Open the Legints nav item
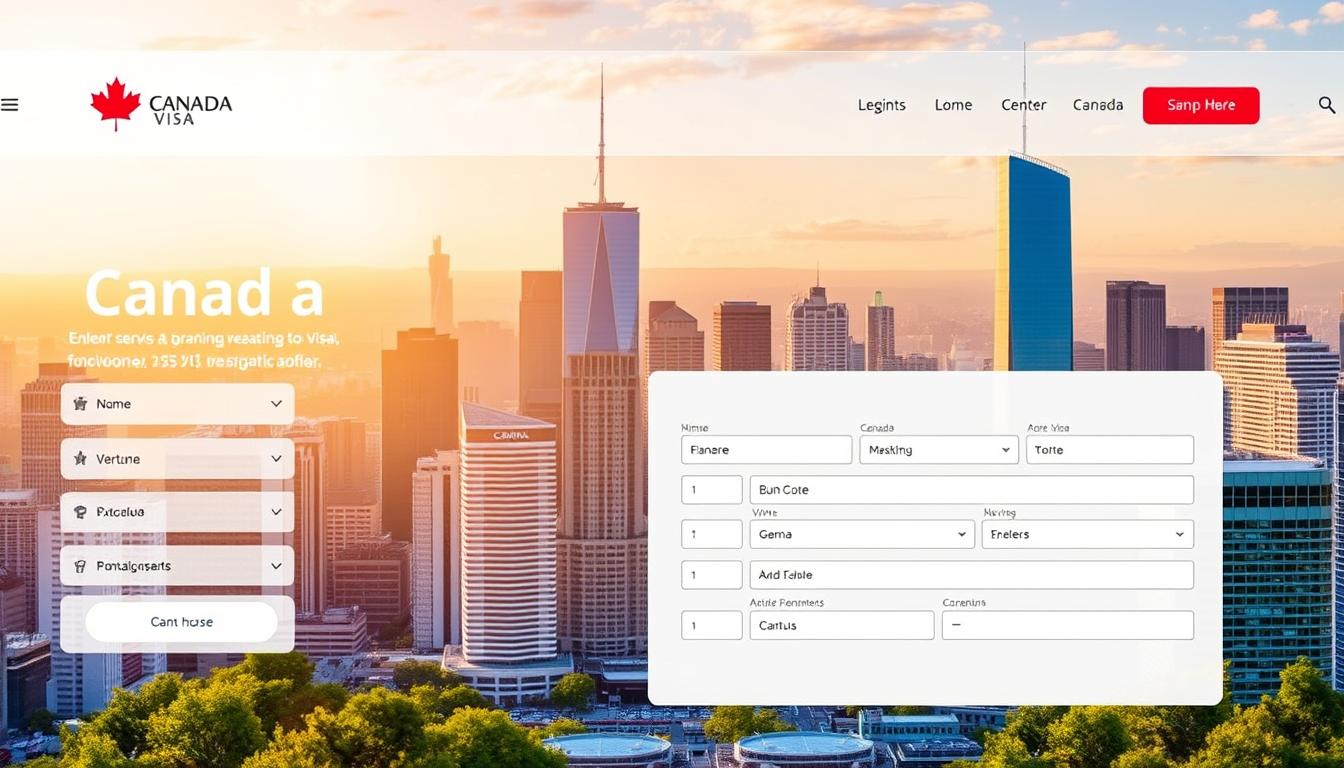The width and height of the screenshot is (1344, 768). tap(881, 105)
